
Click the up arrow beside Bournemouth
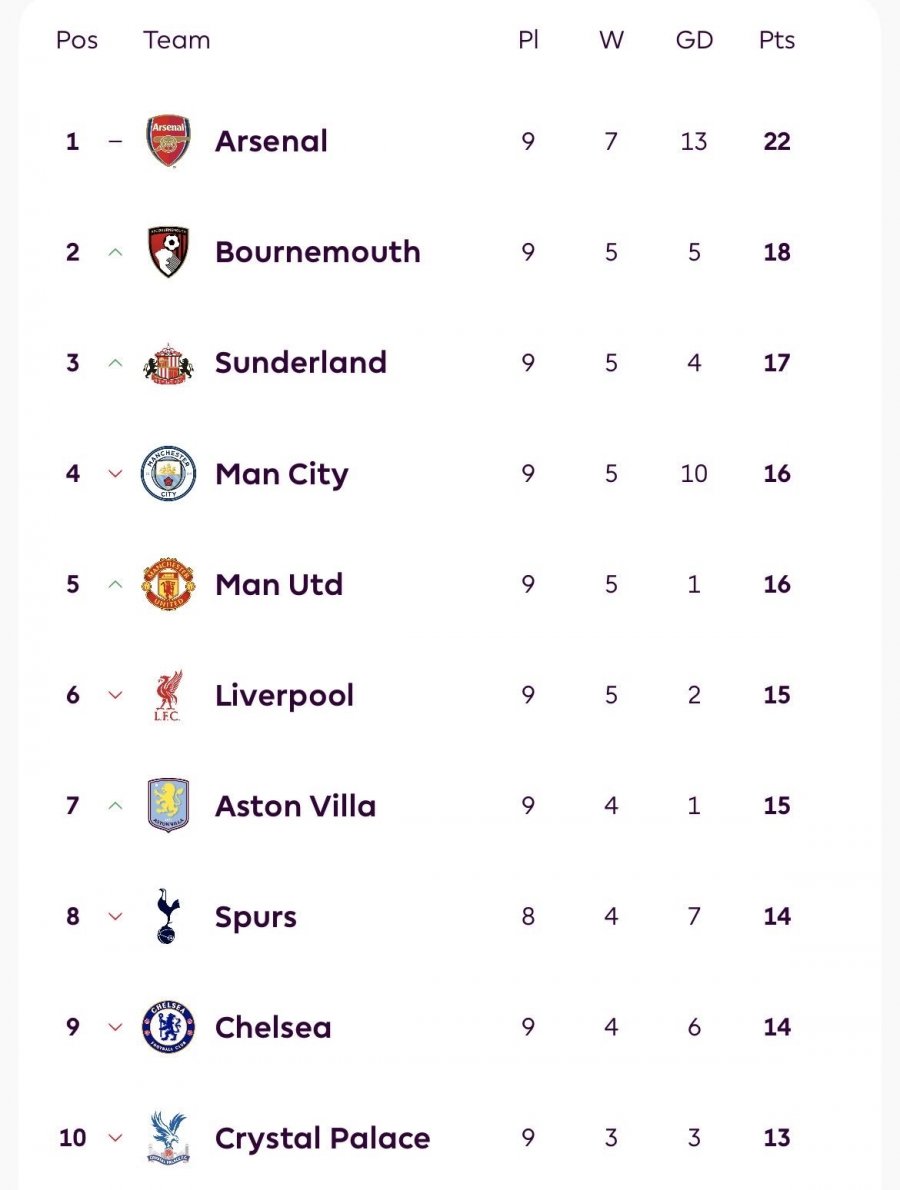(115, 252)
